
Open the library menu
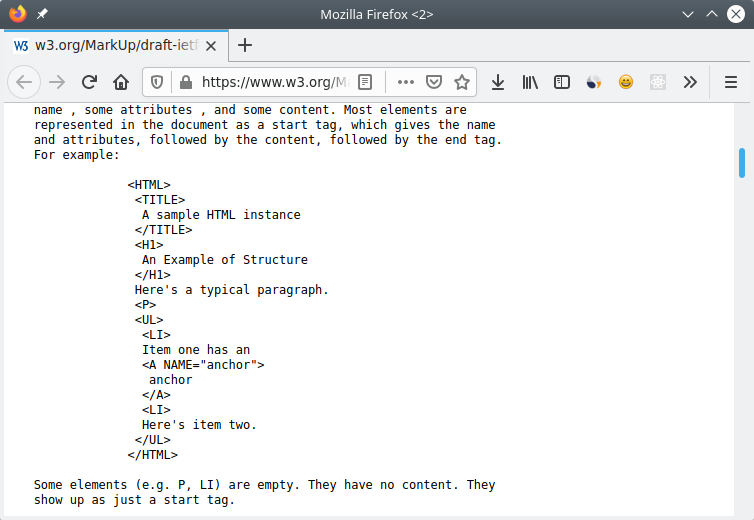click(530, 82)
